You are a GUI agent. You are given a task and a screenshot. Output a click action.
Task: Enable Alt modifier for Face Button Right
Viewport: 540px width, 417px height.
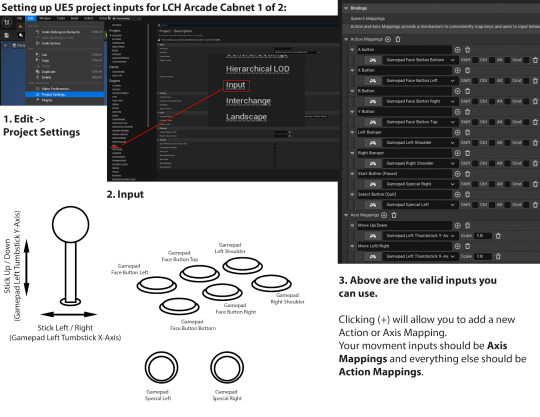[x=508, y=101]
